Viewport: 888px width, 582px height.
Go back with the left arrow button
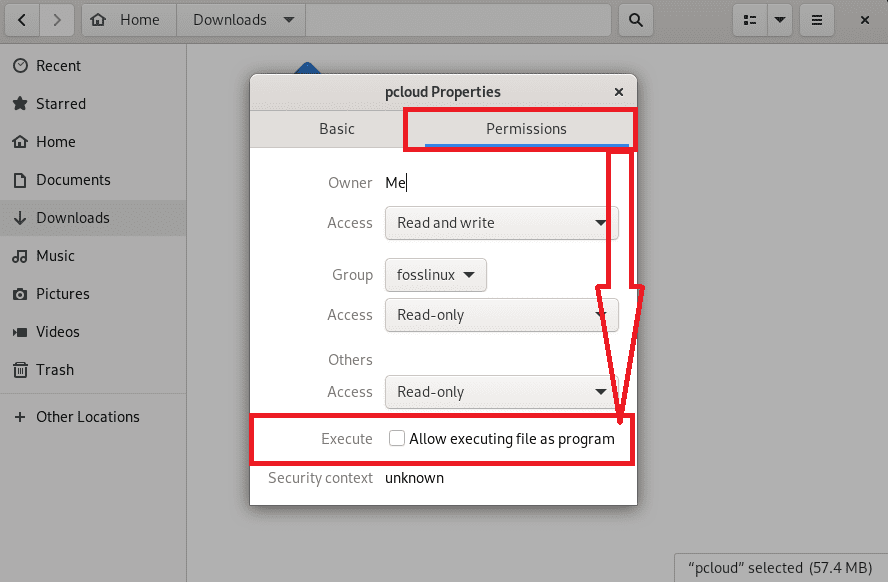22,20
